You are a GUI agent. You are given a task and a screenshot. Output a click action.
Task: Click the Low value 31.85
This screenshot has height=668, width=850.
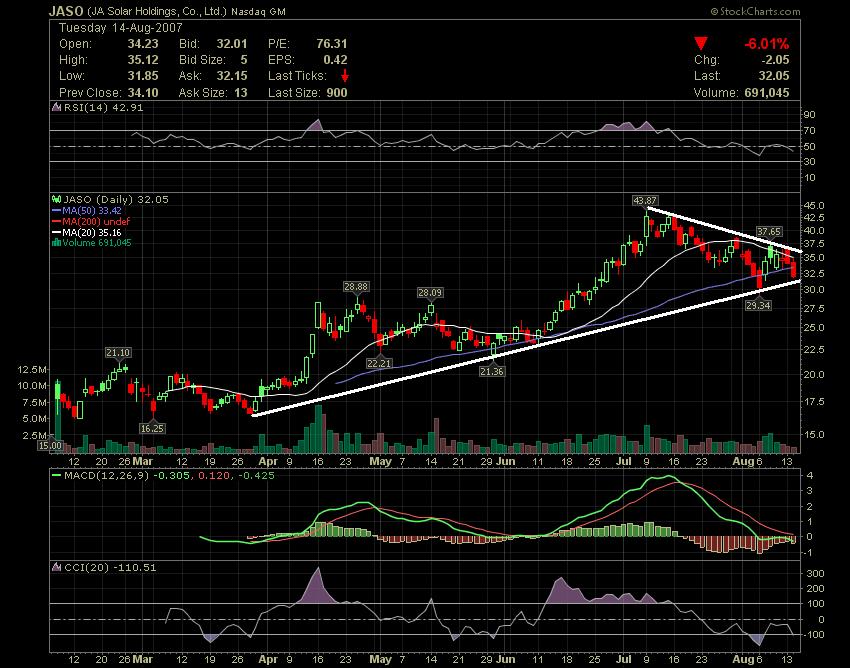click(143, 76)
